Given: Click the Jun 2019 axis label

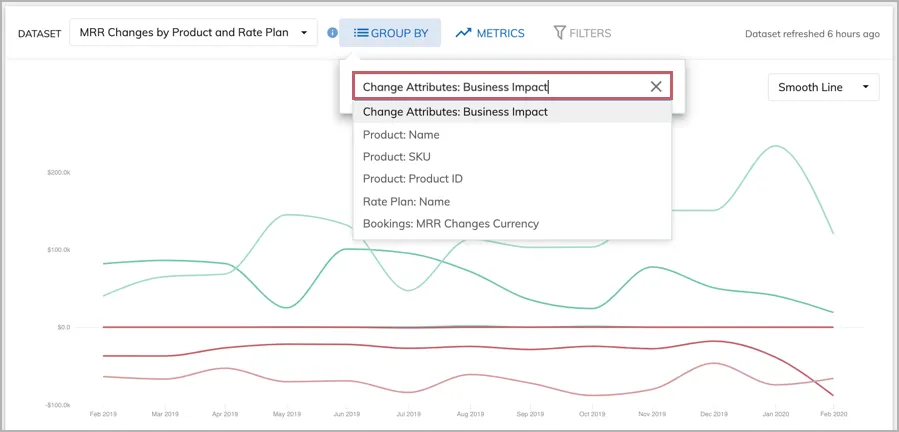Looking at the screenshot, I should tap(347, 414).
